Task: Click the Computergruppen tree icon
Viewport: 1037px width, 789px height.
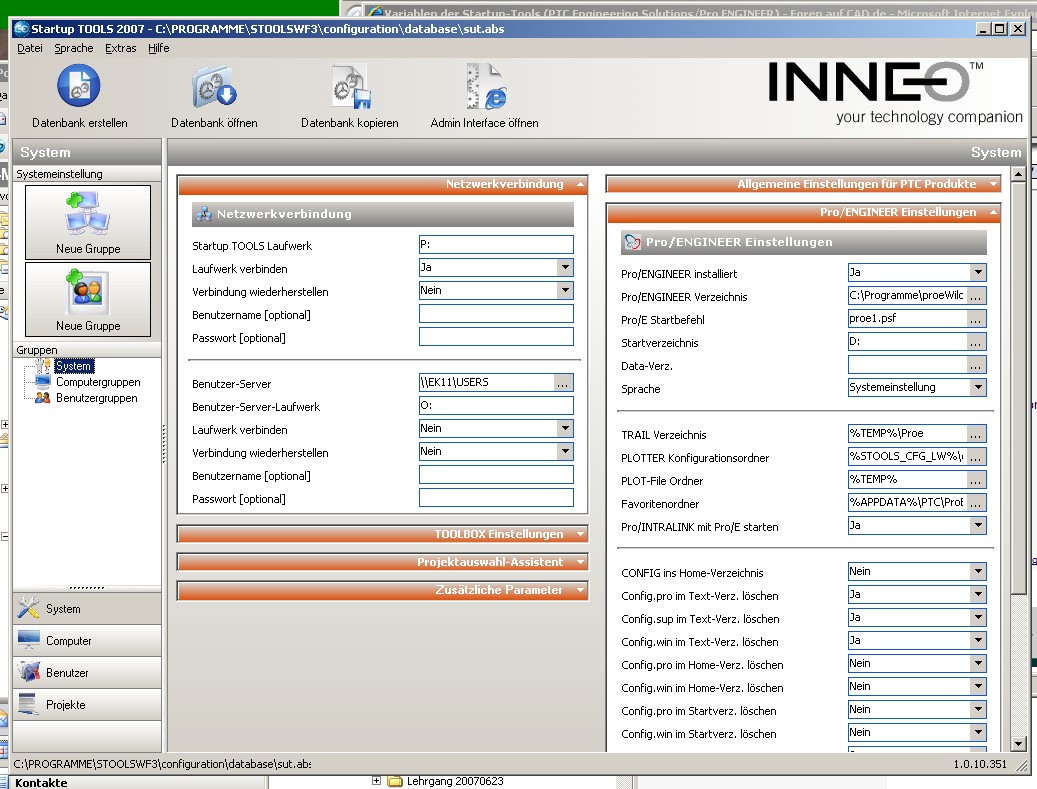Action: (43, 382)
